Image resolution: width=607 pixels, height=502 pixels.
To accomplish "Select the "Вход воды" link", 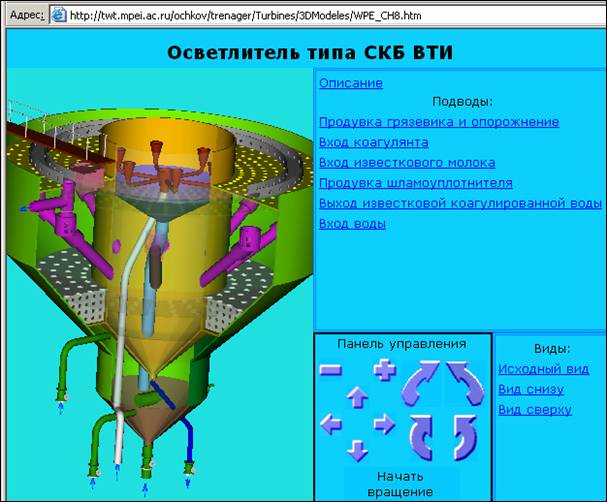I will coord(352,224).
